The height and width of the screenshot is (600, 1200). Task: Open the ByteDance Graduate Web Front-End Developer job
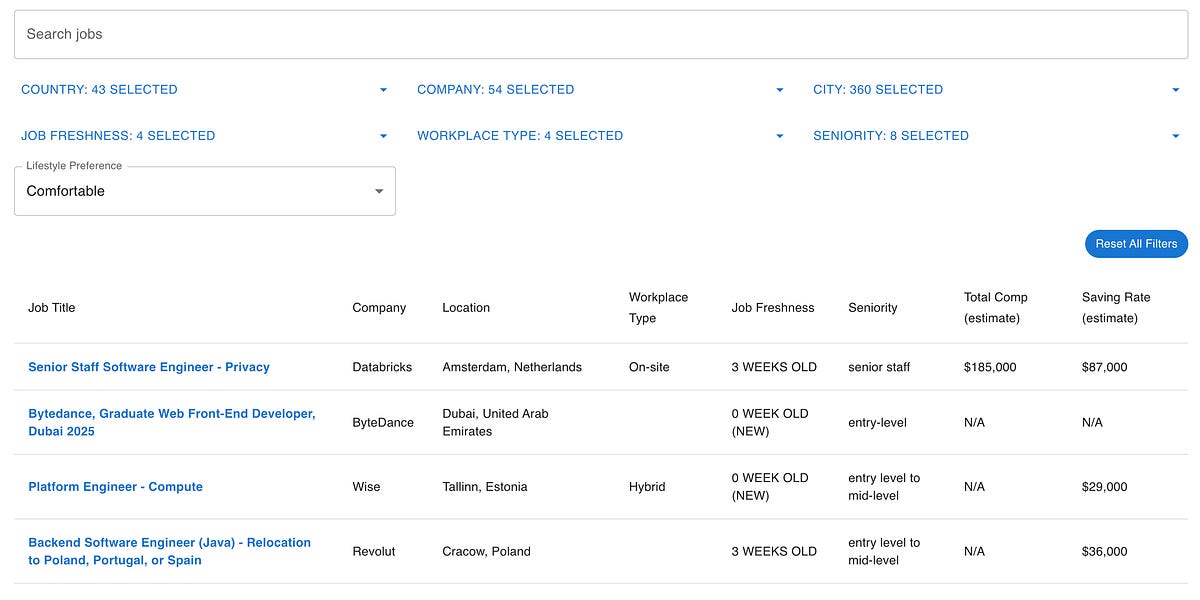point(171,422)
